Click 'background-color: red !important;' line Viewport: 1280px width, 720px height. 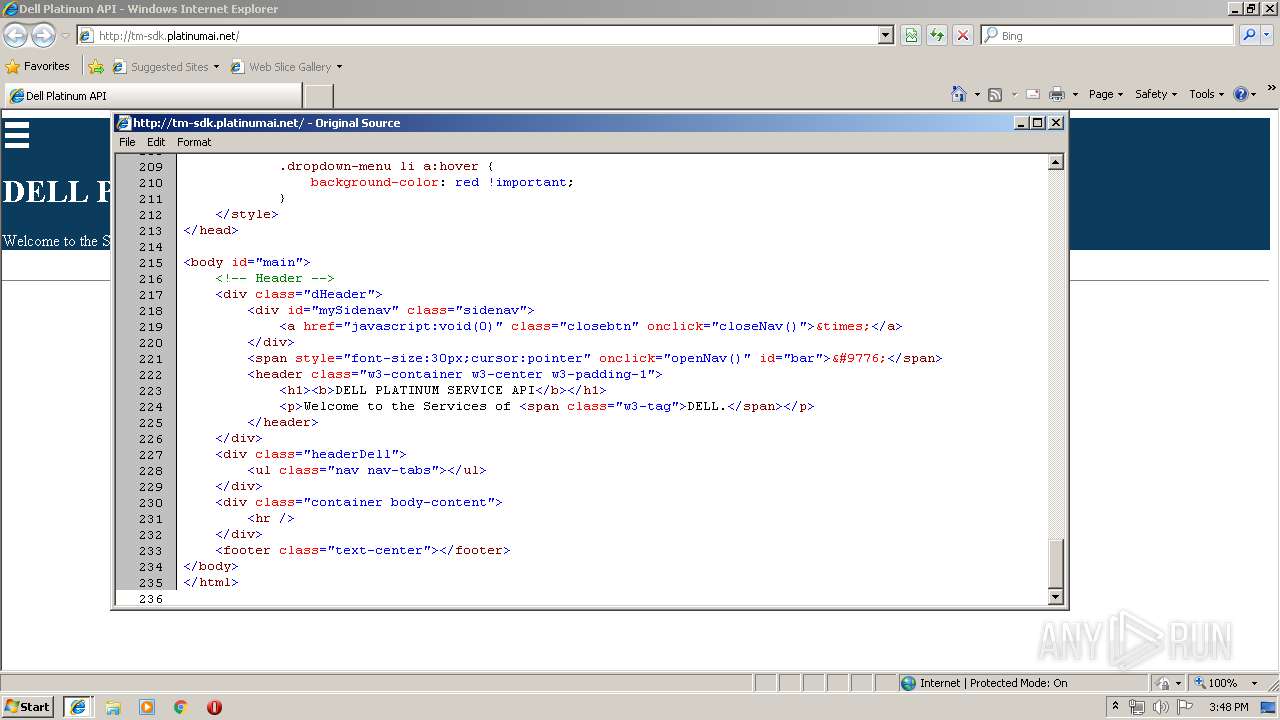point(442,182)
